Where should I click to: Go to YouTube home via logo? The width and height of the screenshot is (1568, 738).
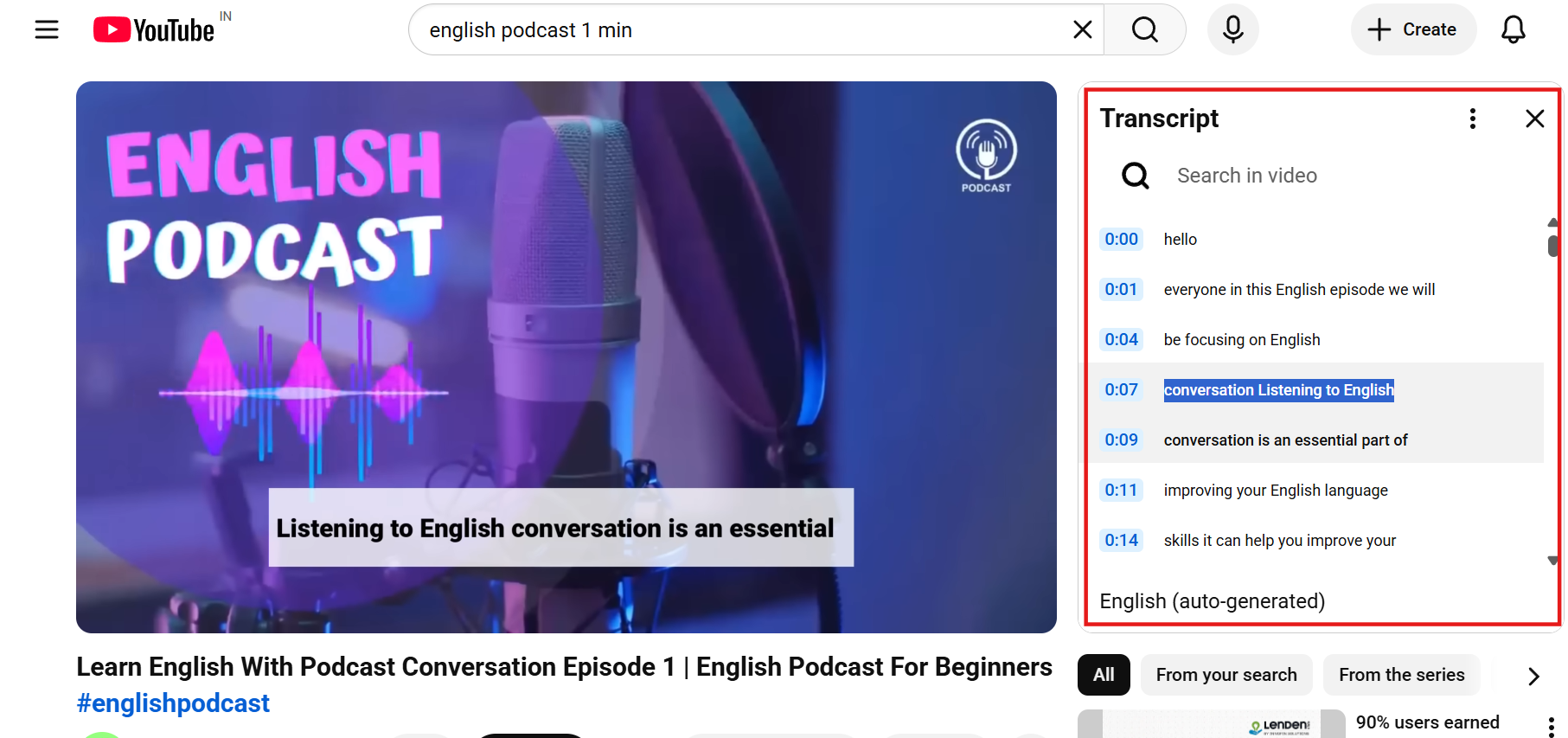tap(154, 29)
